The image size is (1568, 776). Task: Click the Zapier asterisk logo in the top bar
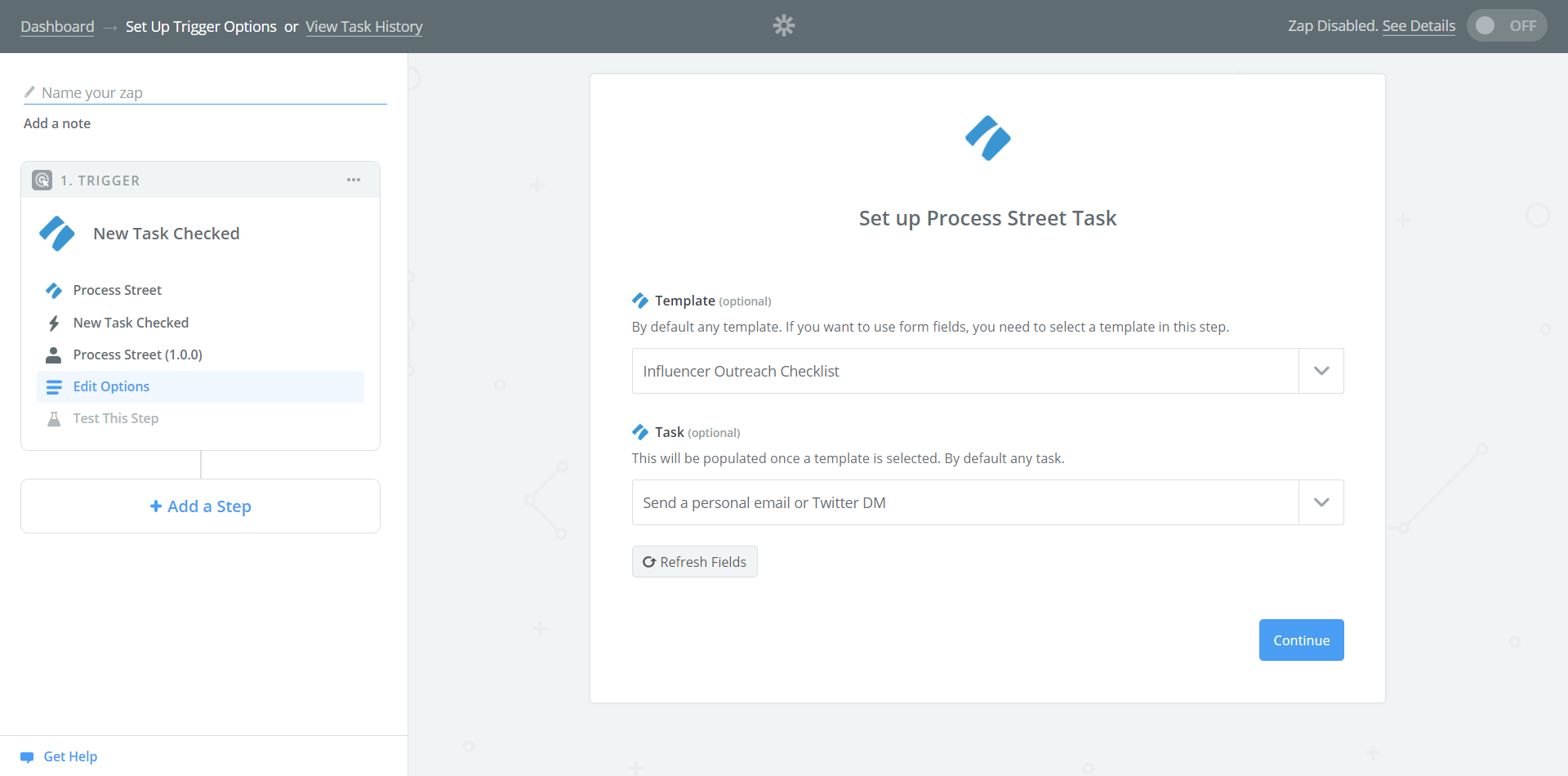tap(783, 25)
